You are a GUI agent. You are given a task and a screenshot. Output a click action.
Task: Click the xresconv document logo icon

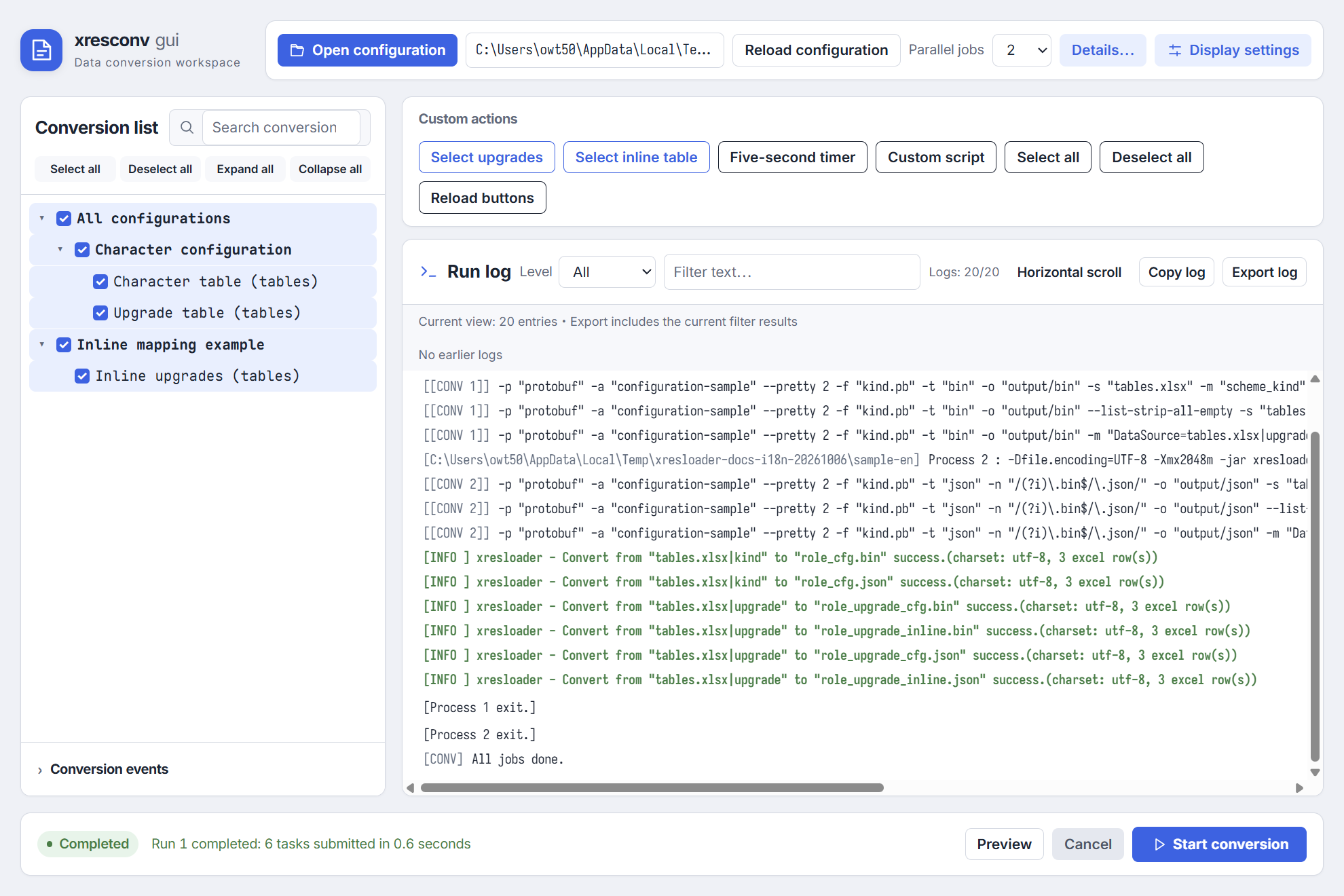click(41, 50)
